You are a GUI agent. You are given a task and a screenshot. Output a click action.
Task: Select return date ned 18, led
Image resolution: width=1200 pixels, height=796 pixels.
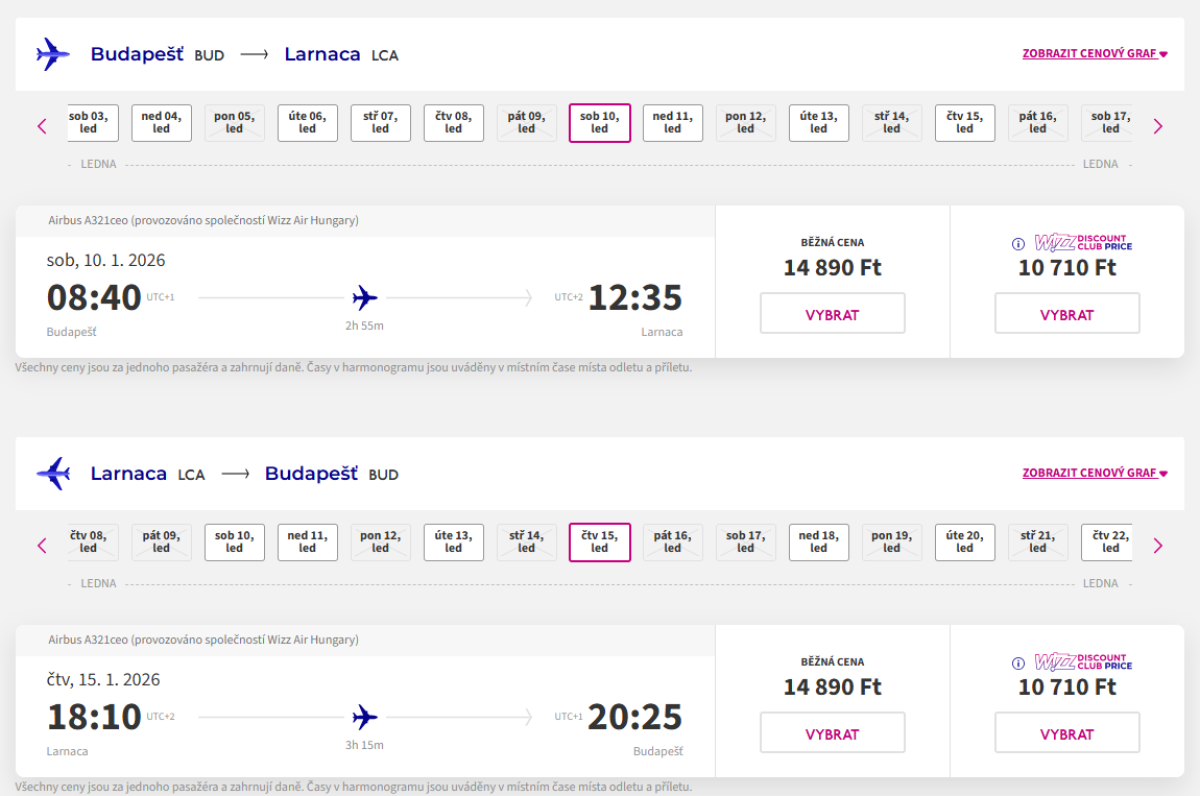coord(818,542)
